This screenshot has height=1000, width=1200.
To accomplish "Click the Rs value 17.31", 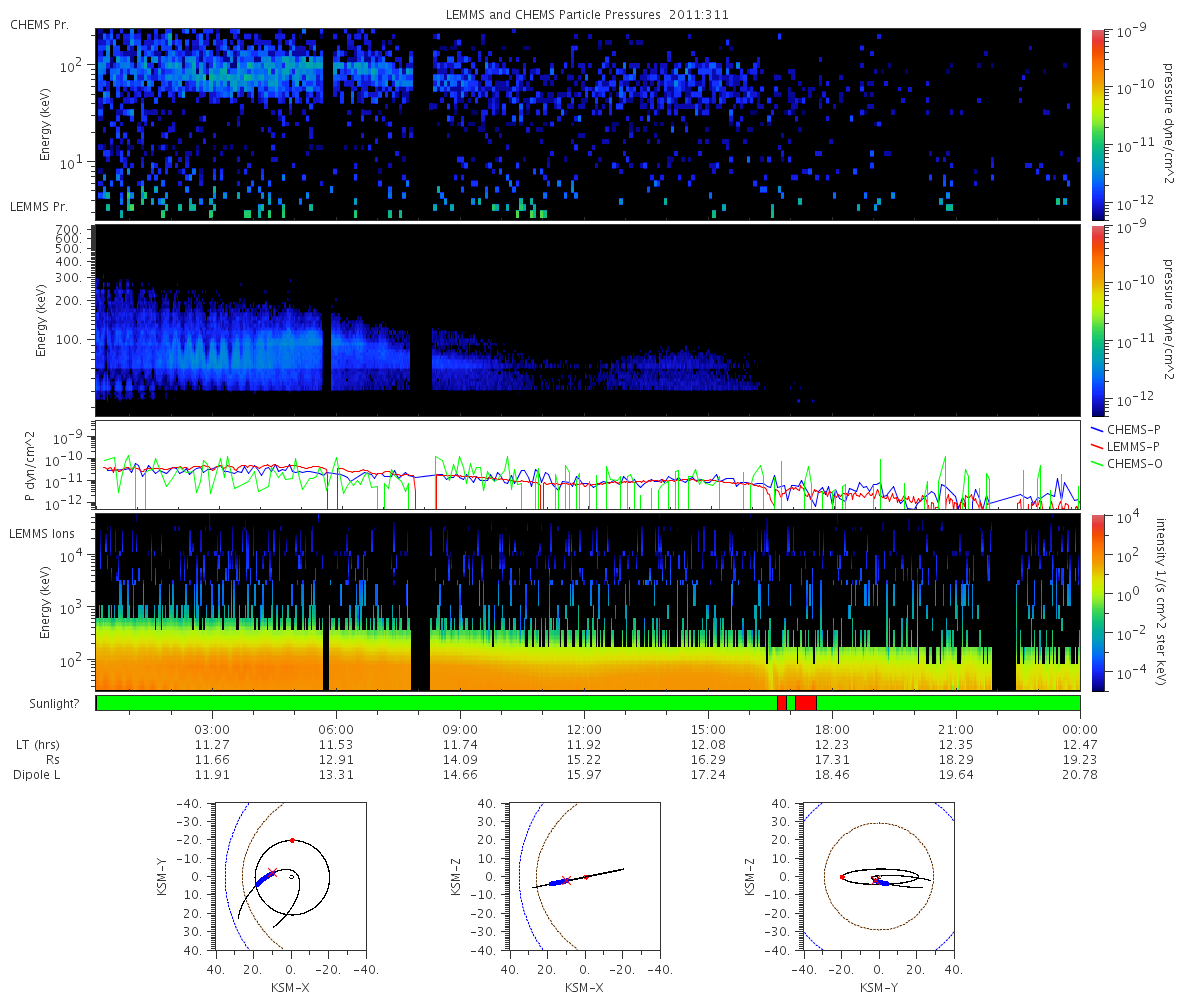I will click(832, 759).
